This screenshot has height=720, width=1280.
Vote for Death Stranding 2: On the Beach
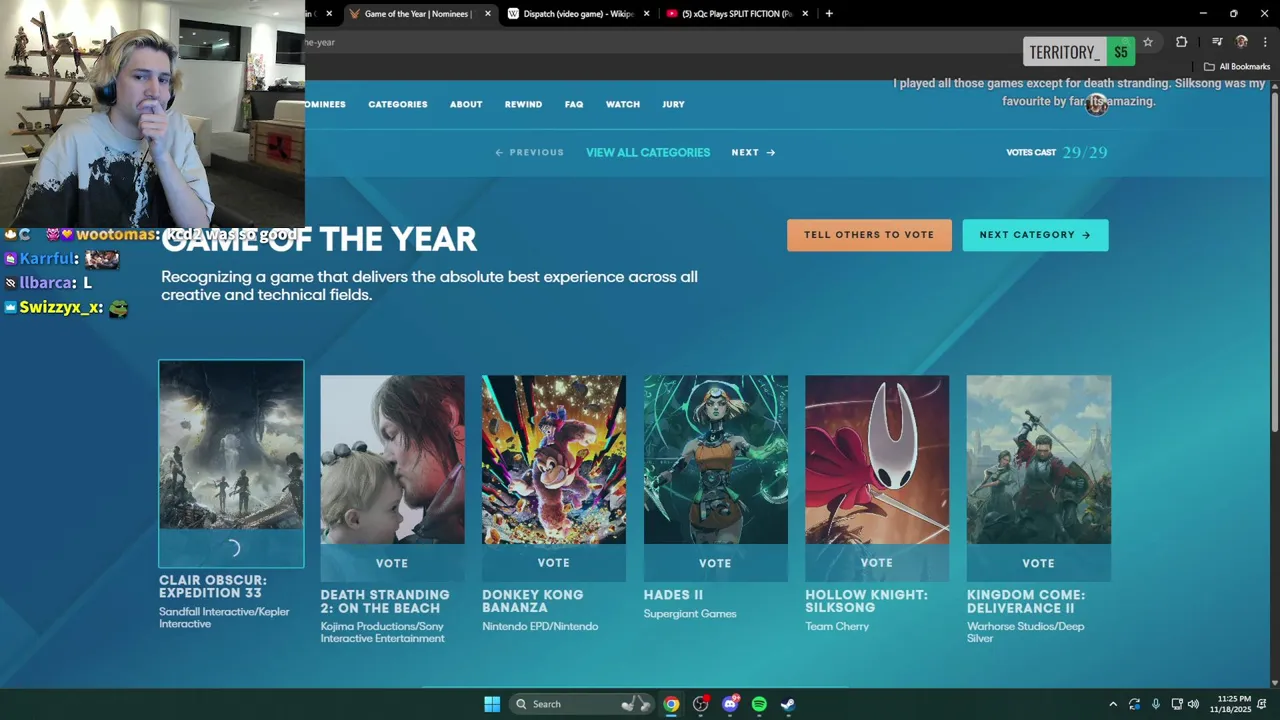coord(392,563)
